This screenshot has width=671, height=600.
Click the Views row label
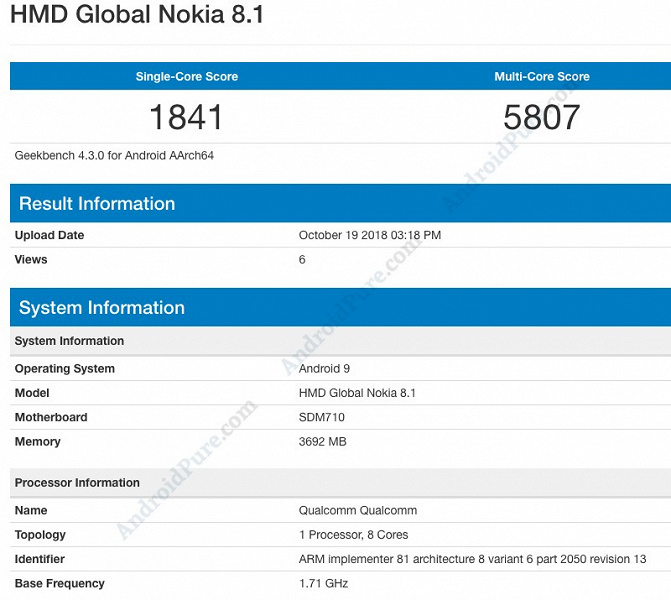(x=31, y=260)
